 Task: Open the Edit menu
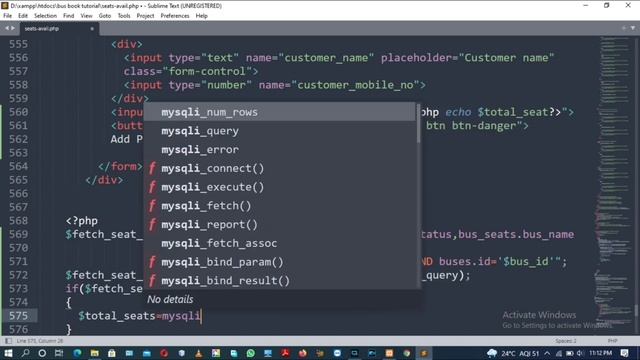[x=23, y=16]
